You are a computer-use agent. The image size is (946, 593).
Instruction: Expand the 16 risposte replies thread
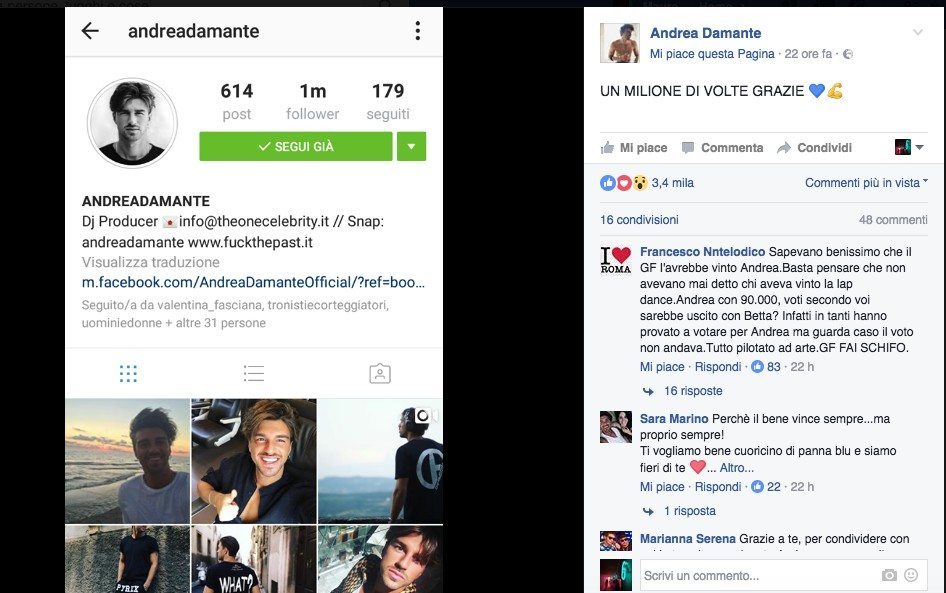[693, 391]
